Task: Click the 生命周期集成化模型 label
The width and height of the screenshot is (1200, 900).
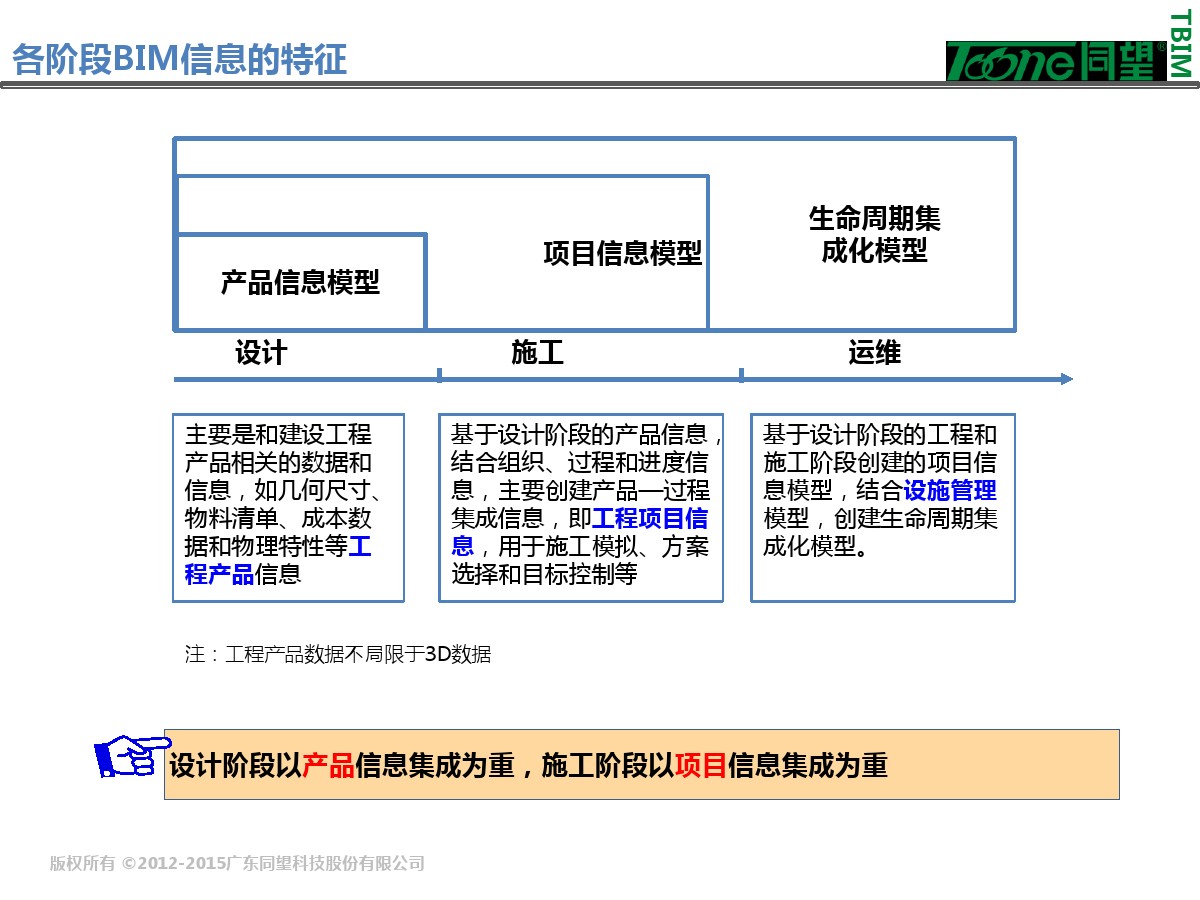Action: [874, 235]
